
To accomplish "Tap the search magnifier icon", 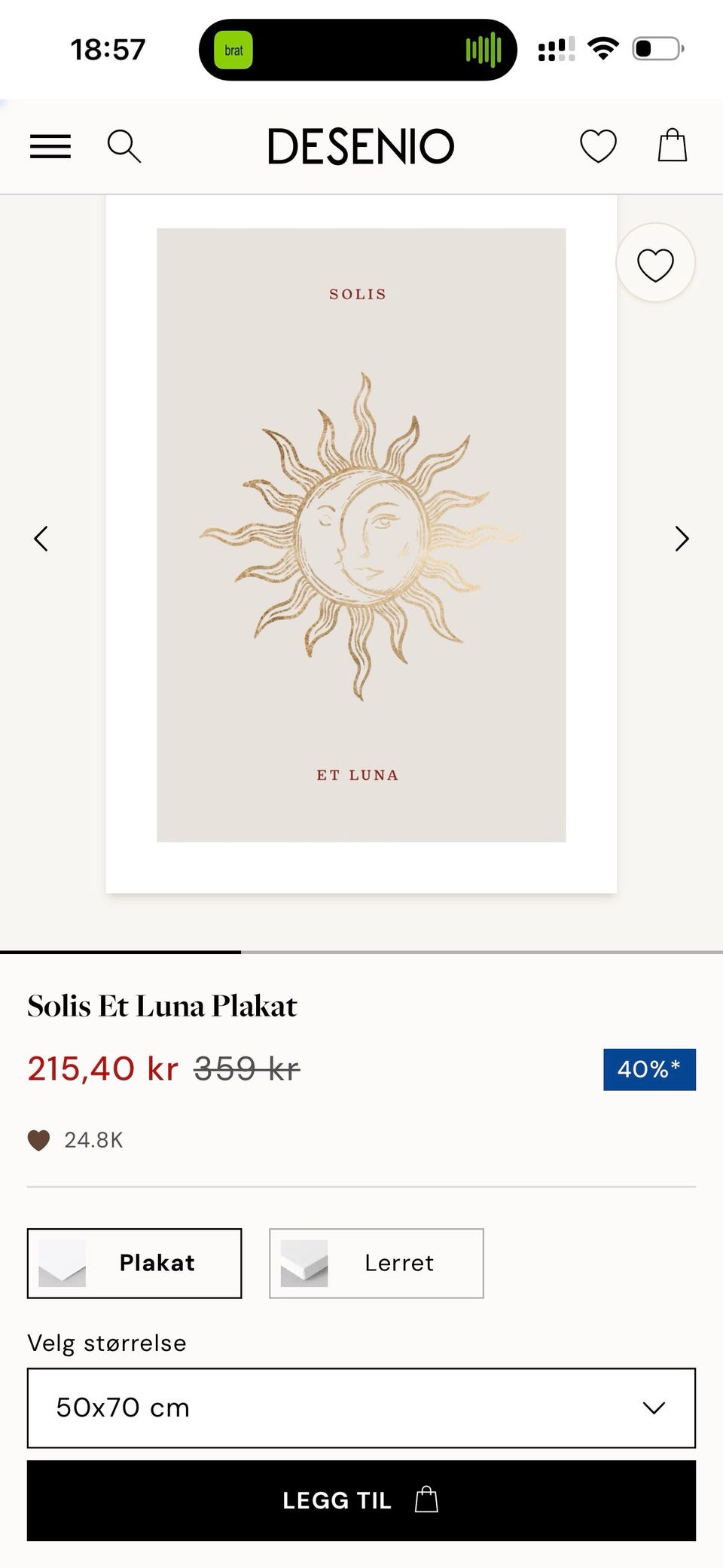I will click(124, 146).
